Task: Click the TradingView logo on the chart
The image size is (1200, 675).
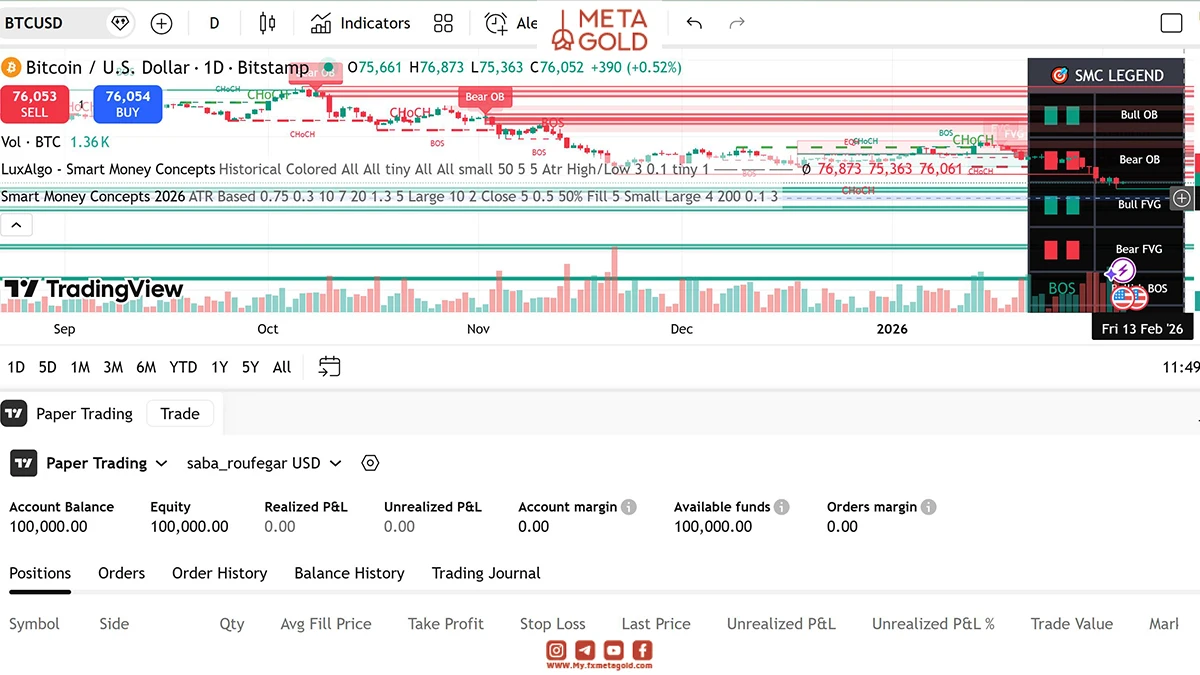Action: 93,290
